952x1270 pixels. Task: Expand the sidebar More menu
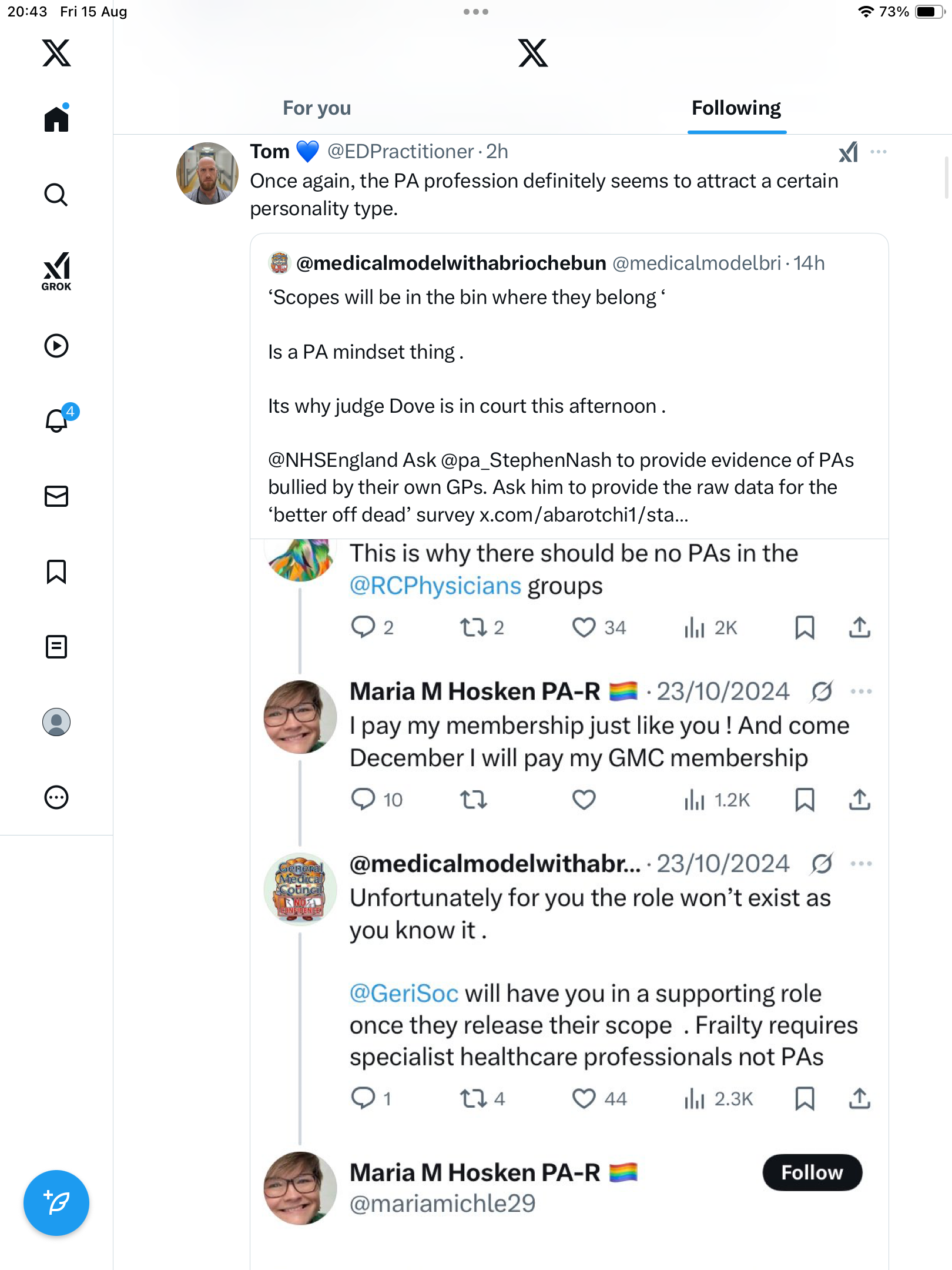click(x=56, y=797)
